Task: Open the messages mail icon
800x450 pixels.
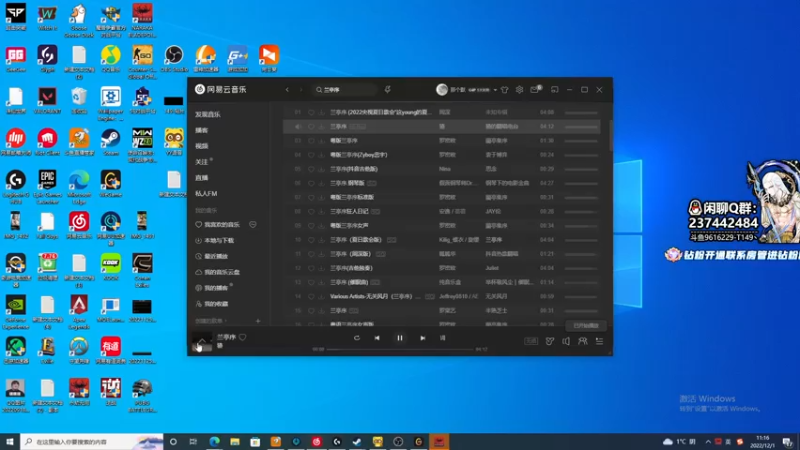Action: [534, 90]
